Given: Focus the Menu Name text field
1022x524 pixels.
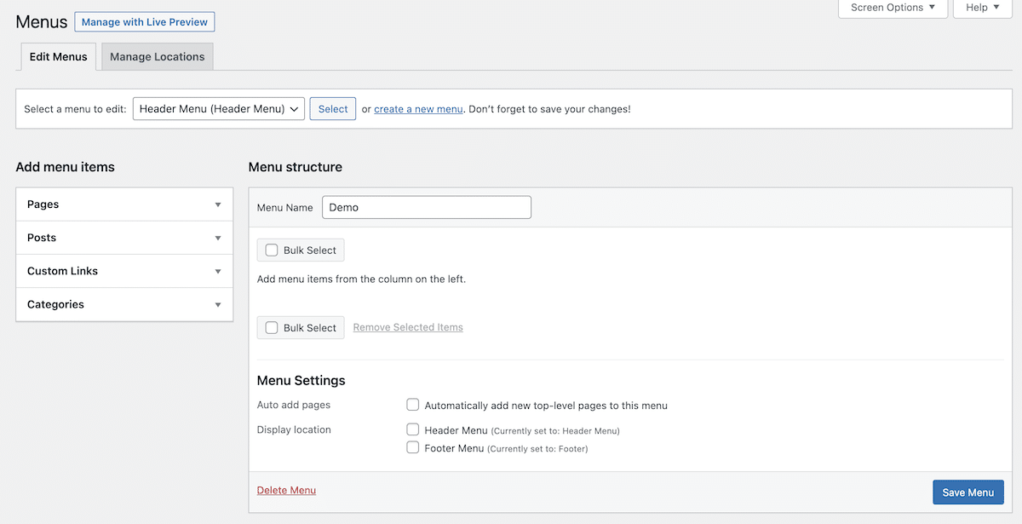Looking at the screenshot, I should click(426, 207).
